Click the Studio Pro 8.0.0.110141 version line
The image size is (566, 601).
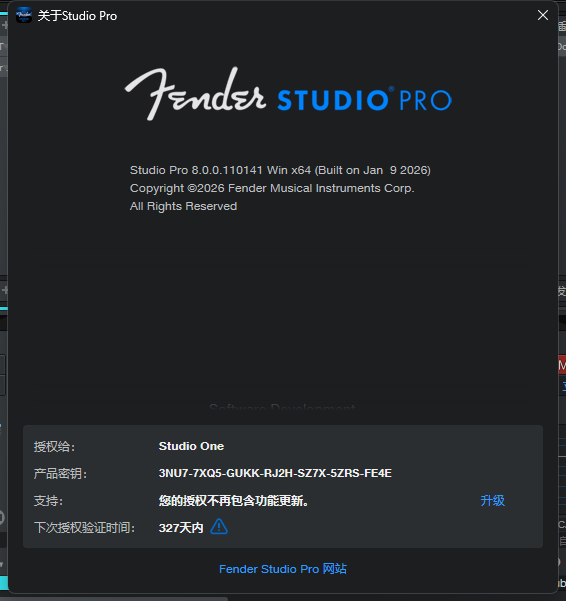click(x=280, y=170)
